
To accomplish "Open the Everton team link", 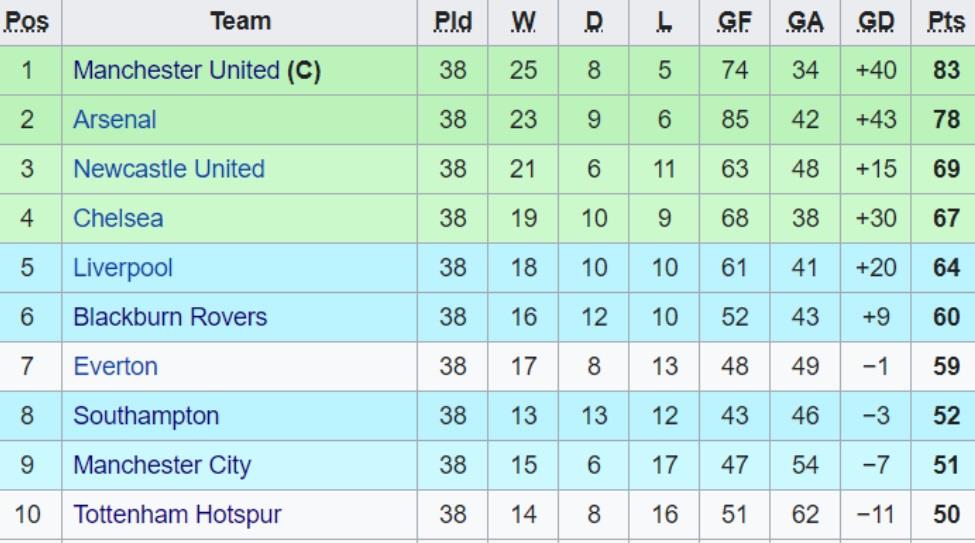I will (x=115, y=366).
